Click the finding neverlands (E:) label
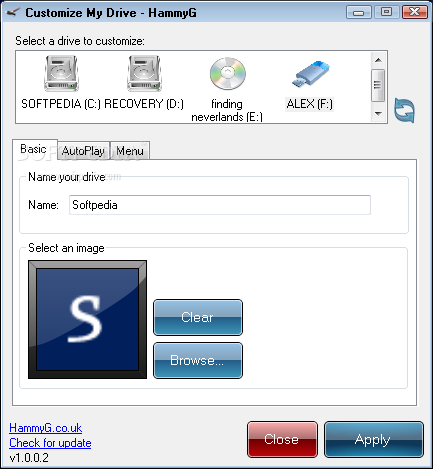Image resolution: width=433 pixels, height=469 pixels. (x=227, y=110)
